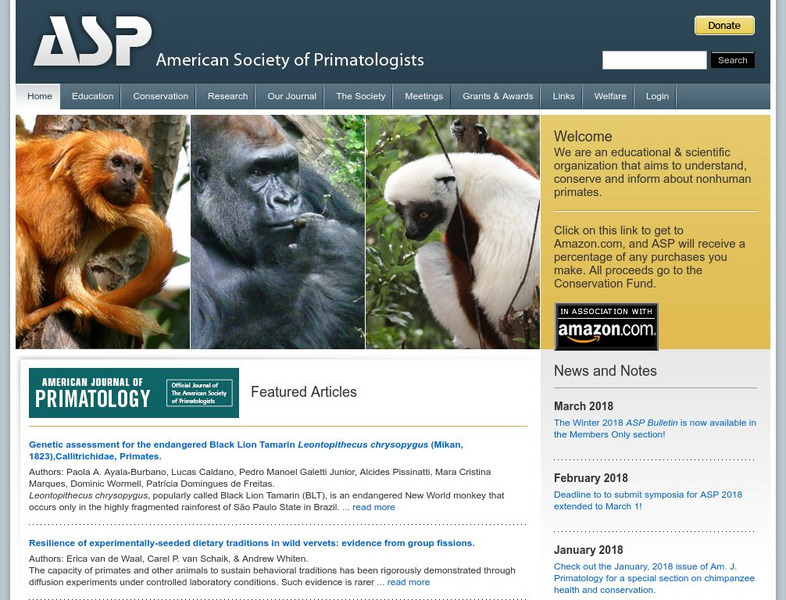Open the Conservation menu tab
The image size is (786, 600).
pyautogui.click(x=160, y=96)
